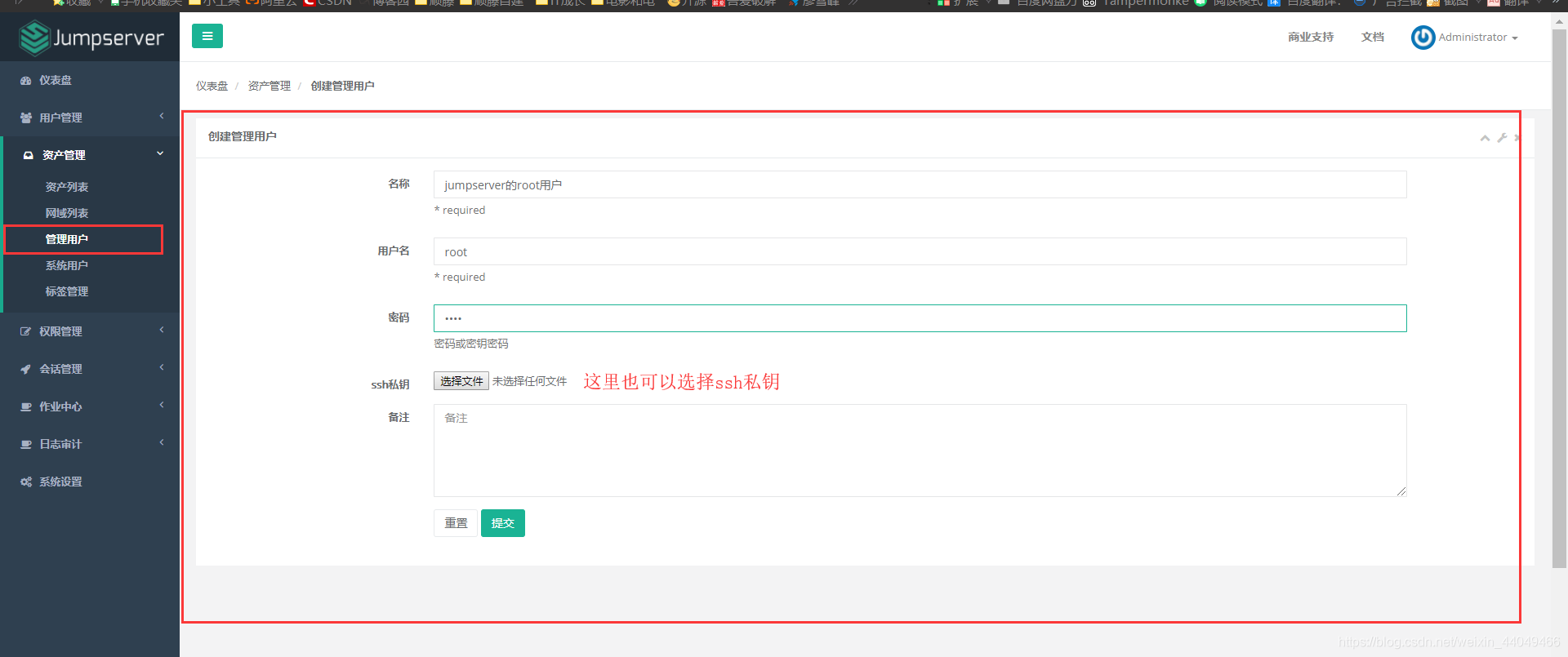Open 资产列表 in sidebar
The width and height of the screenshot is (1568, 657).
click(67, 187)
